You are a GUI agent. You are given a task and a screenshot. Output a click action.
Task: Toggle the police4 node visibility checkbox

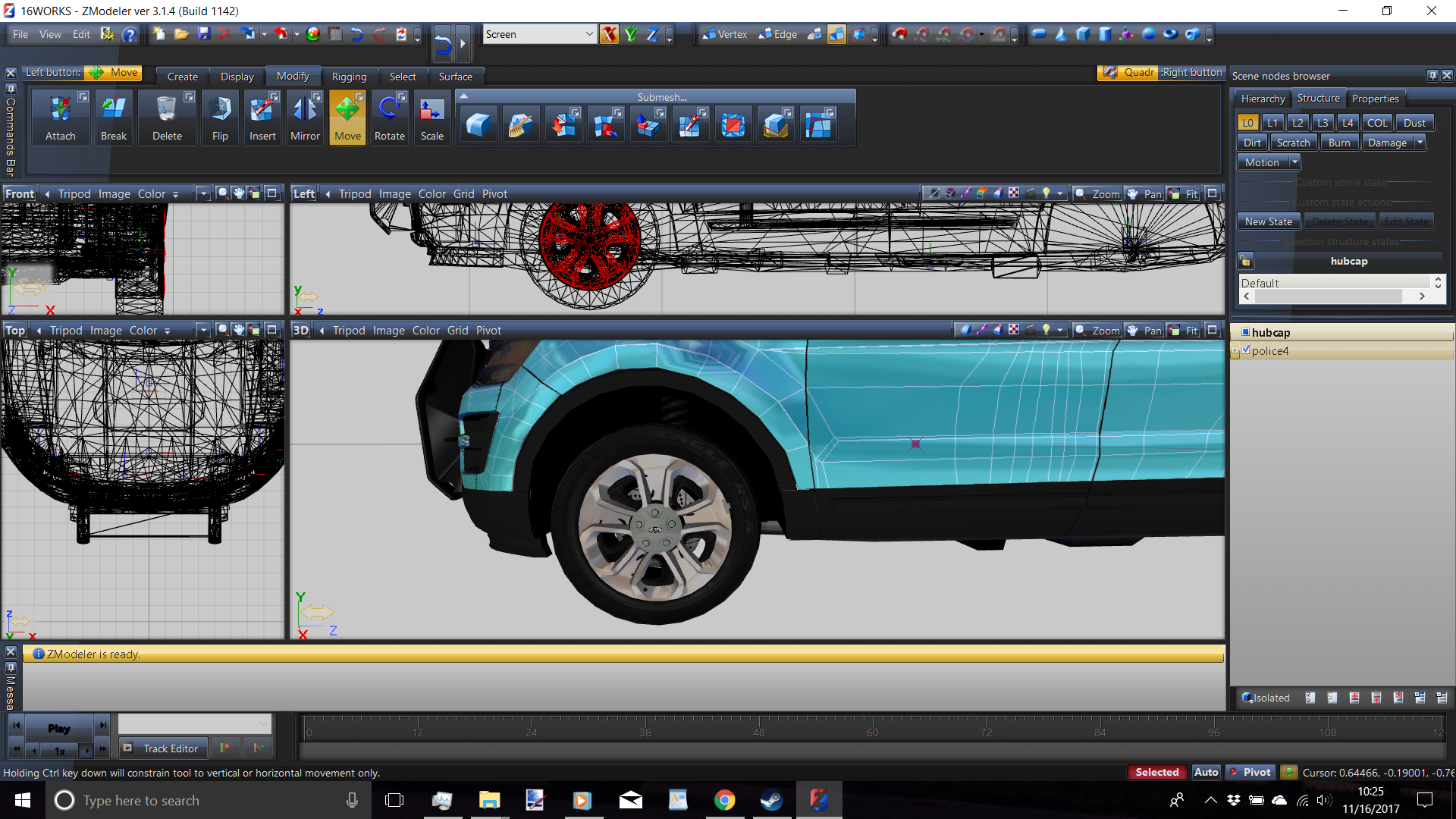(x=1246, y=350)
